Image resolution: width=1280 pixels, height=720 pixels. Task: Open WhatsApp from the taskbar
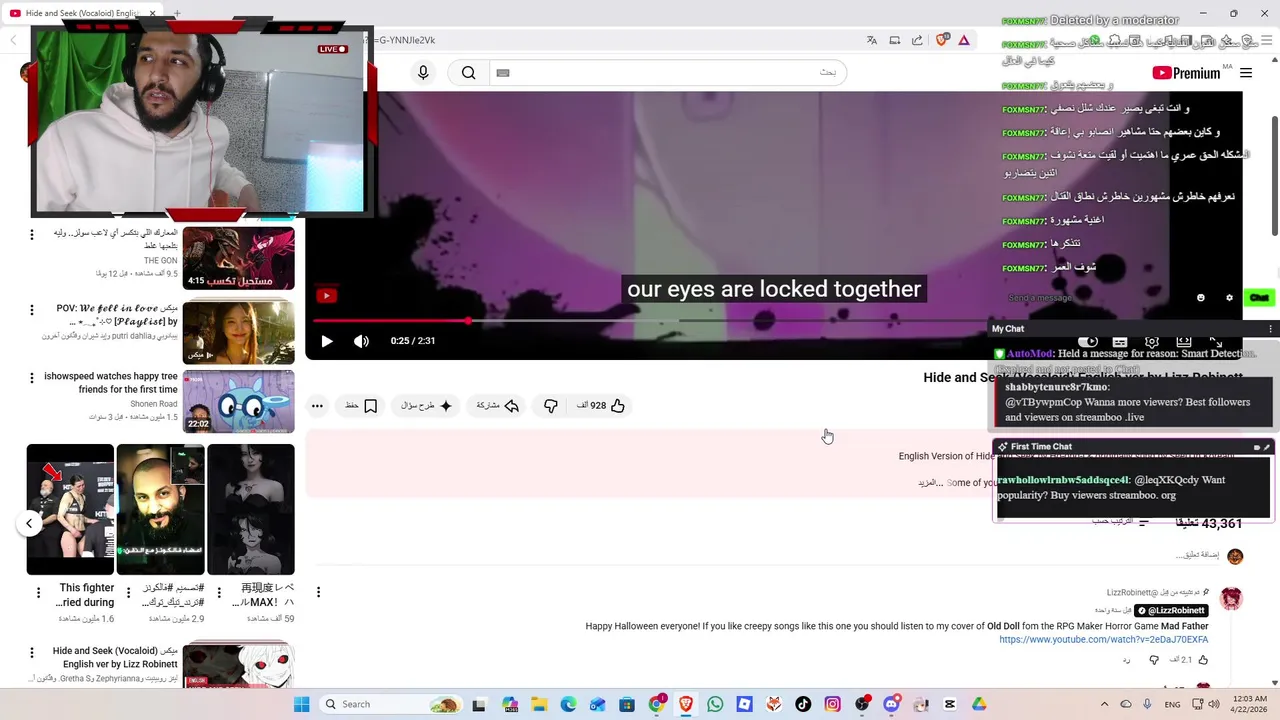pos(715,704)
